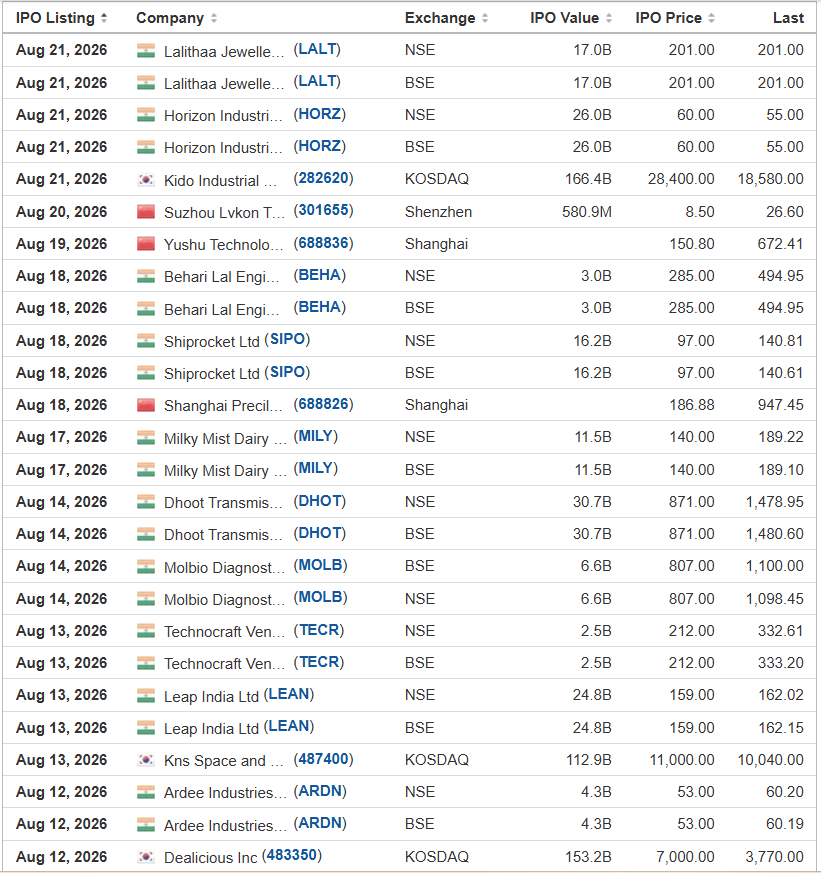Select Shanghai Precil... company name
The image size is (821, 873).
coord(223,406)
